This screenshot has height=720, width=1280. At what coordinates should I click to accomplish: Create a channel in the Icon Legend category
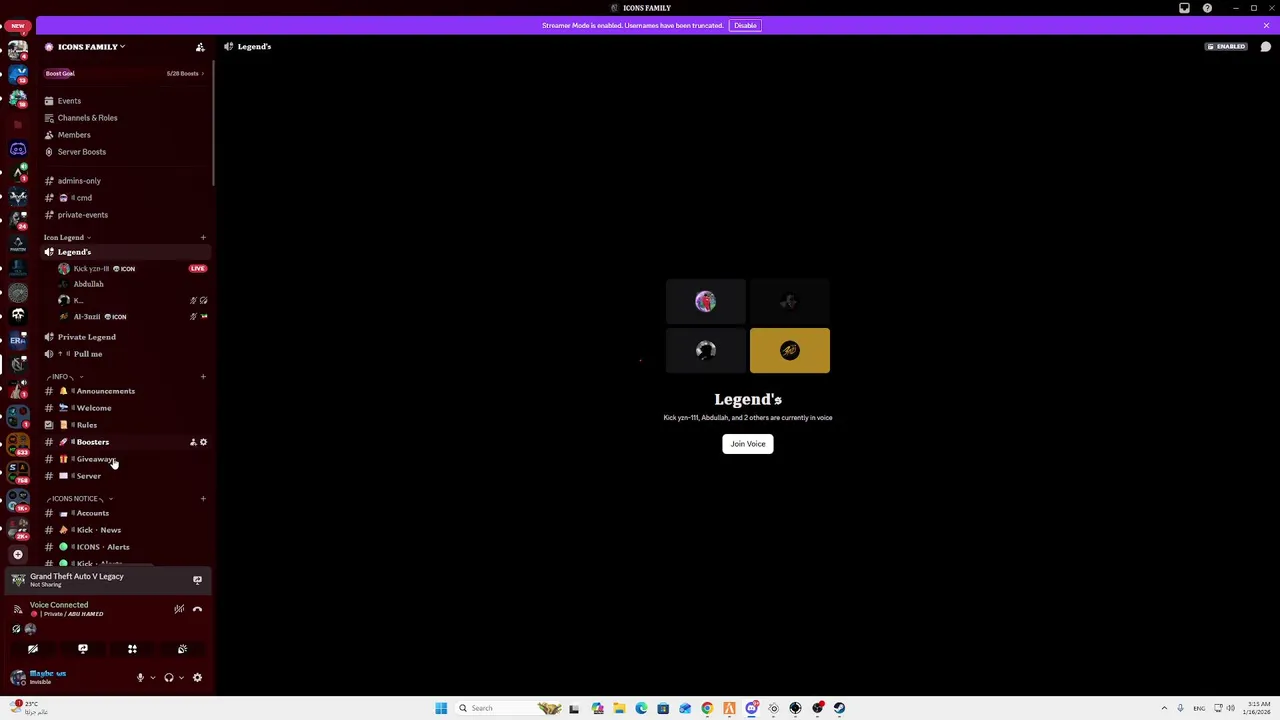[x=203, y=238]
